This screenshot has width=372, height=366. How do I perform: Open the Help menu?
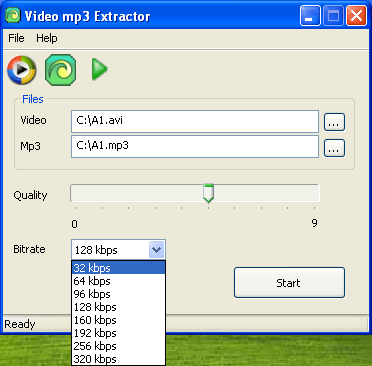click(x=47, y=38)
